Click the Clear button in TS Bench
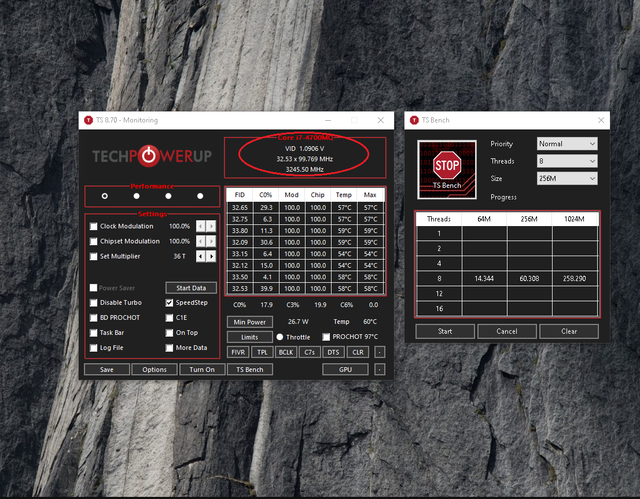This screenshot has height=499, width=640. point(569,331)
